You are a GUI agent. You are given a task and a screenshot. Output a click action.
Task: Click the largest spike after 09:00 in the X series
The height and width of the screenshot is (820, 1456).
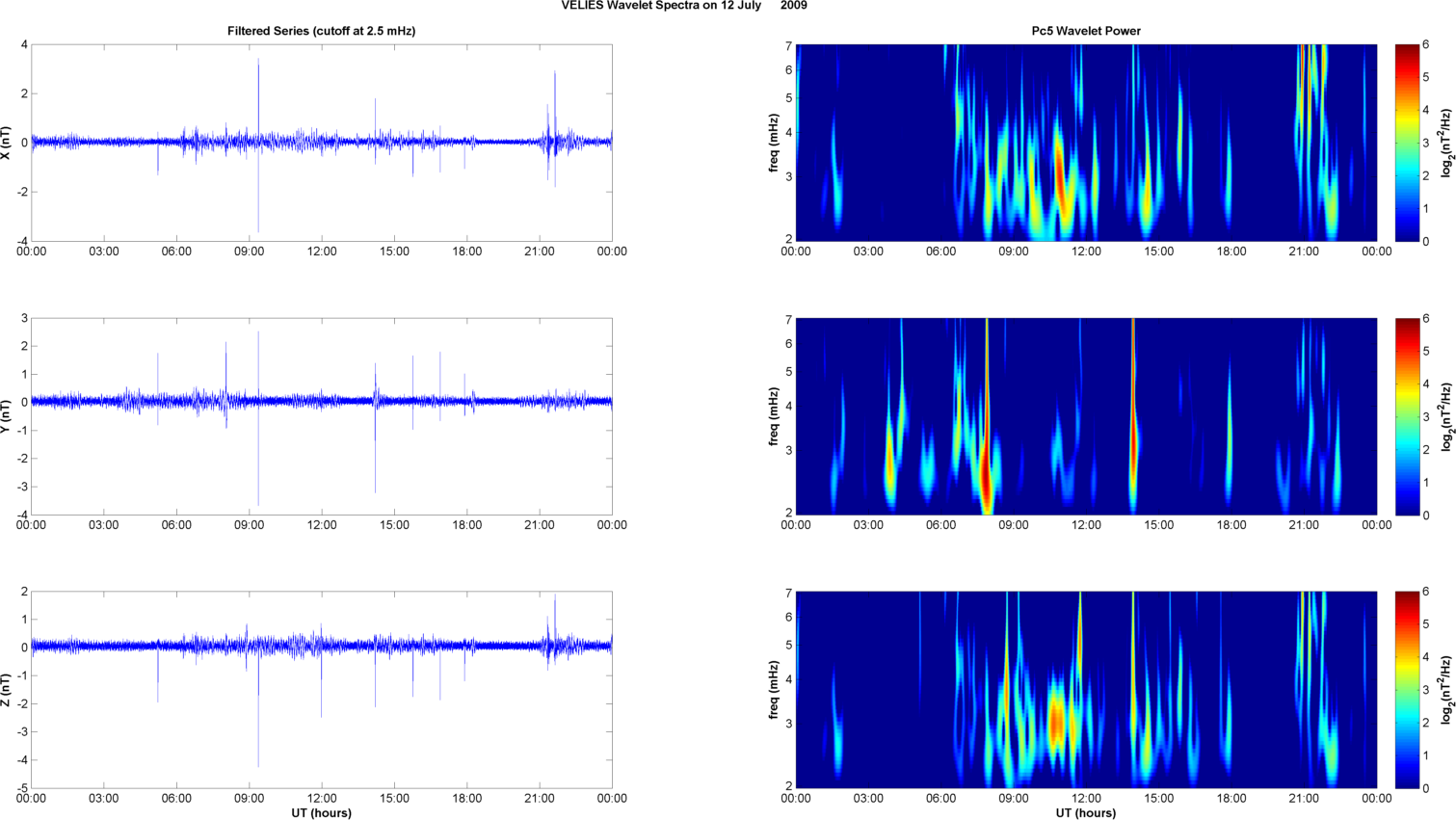tap(258, 145)
